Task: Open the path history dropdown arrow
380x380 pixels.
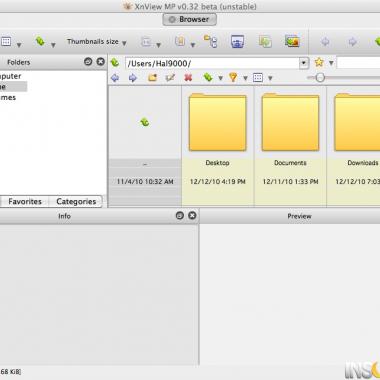Action: tap(304, 63)
